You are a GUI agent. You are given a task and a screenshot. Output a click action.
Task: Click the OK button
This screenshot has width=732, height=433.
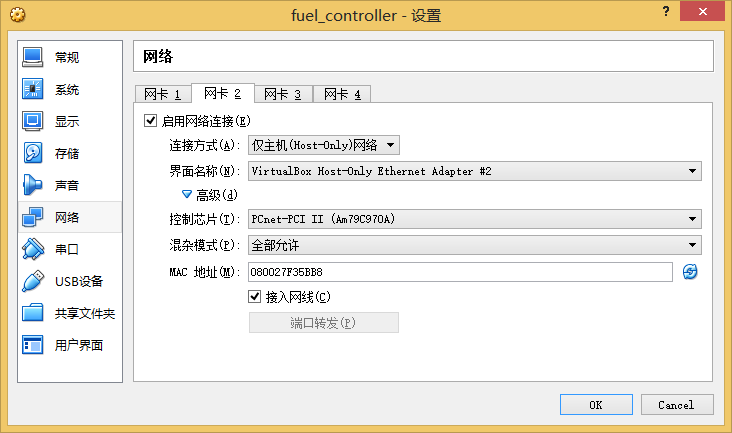click(x=596, y=405)
